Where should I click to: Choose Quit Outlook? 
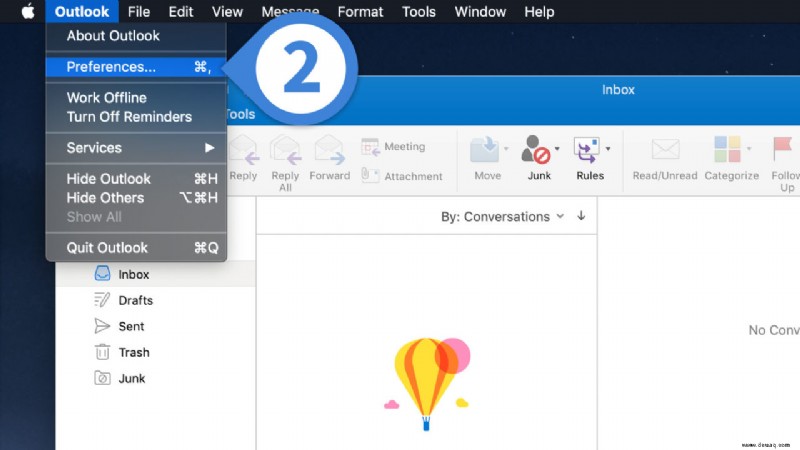point(136,248)
